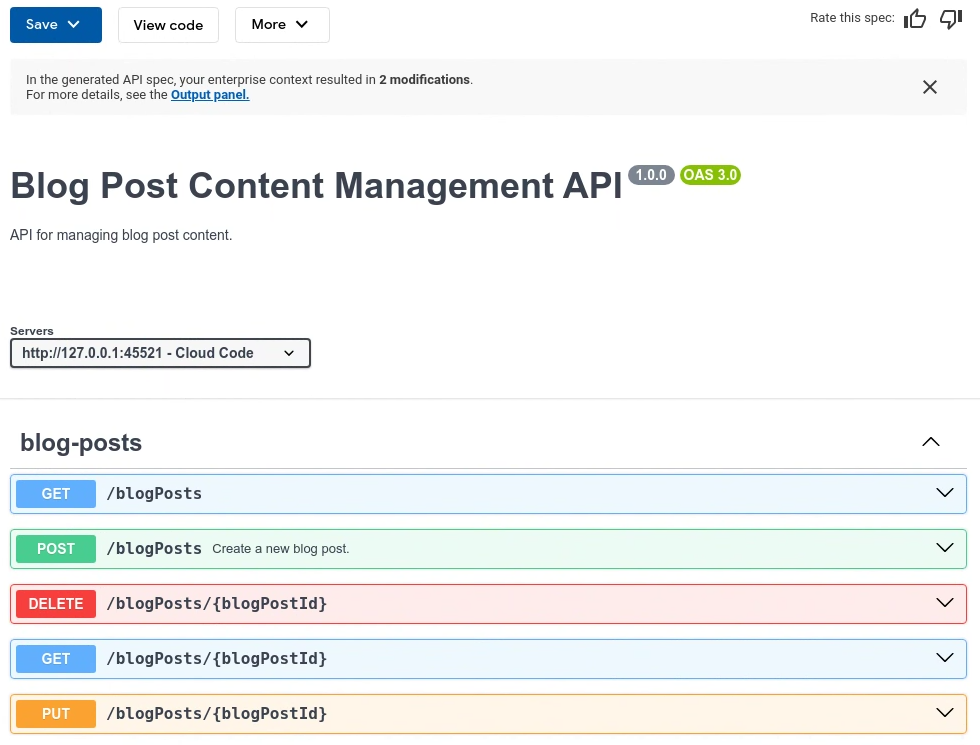Click the Blog Post Content Management API title

[x=316, y=186]
